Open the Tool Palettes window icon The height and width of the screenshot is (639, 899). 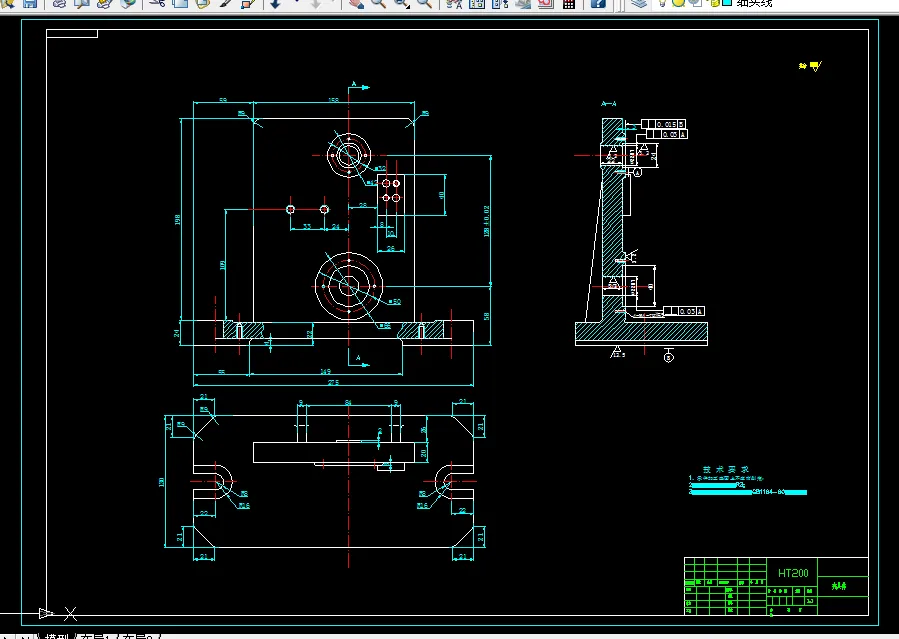500,3
